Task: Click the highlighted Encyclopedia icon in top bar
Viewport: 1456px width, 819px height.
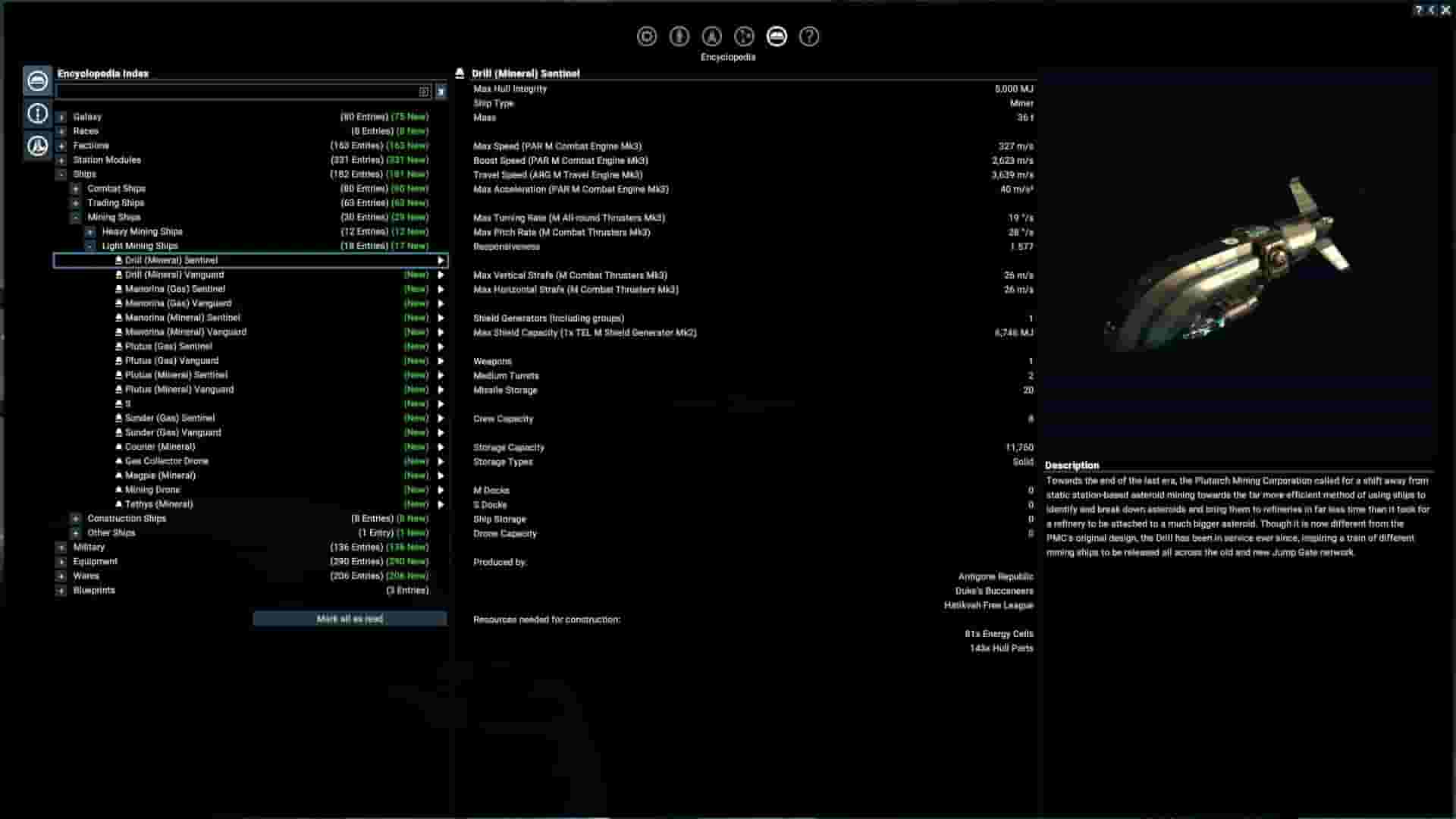Action: click(x=777, y=36)
